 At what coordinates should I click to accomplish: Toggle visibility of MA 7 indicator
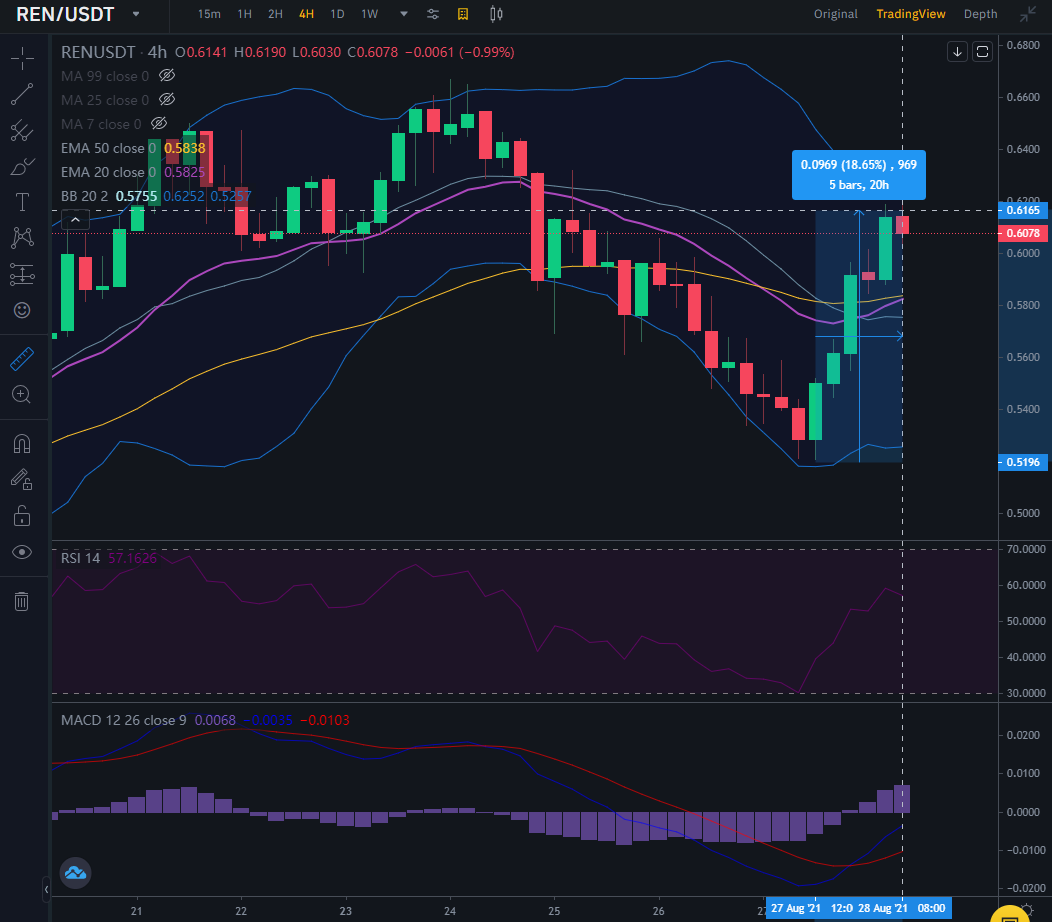pyautogui.click(x=159, y=123)
